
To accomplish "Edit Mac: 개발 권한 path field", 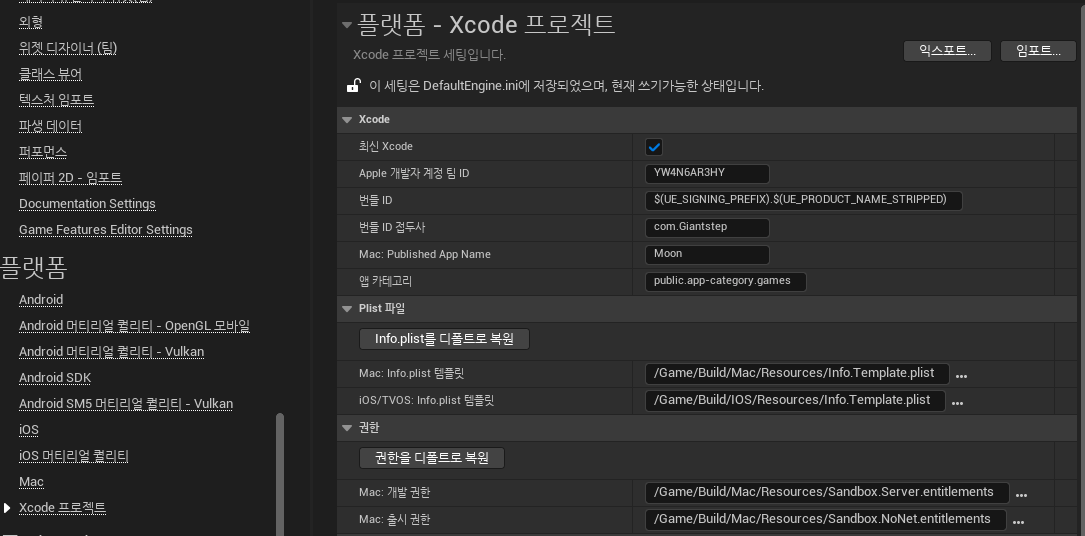I will tap(827, 492).
